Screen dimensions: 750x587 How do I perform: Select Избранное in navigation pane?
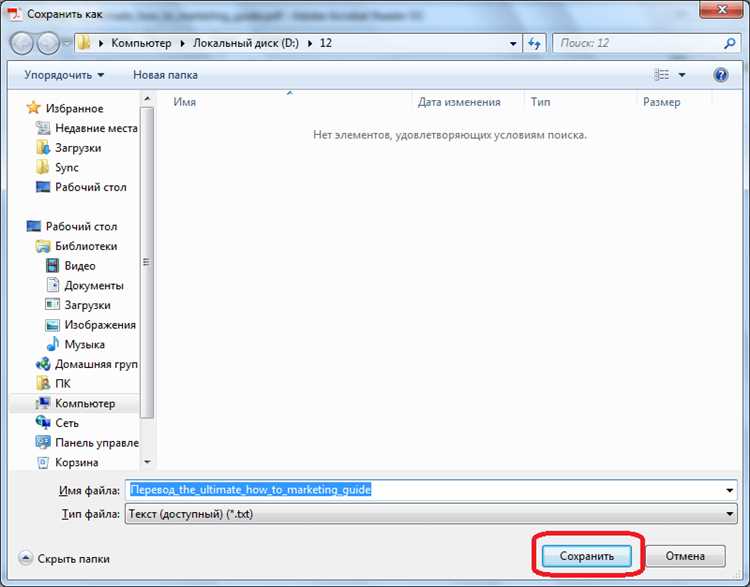click(74, 109)
